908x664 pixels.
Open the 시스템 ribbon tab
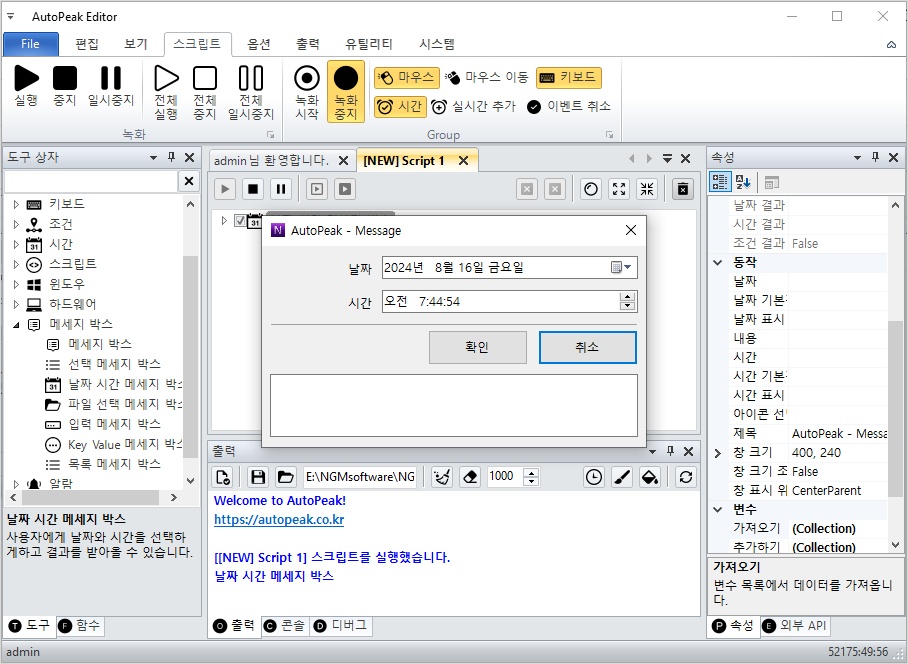pyautogui.click(x=437, y=44)
